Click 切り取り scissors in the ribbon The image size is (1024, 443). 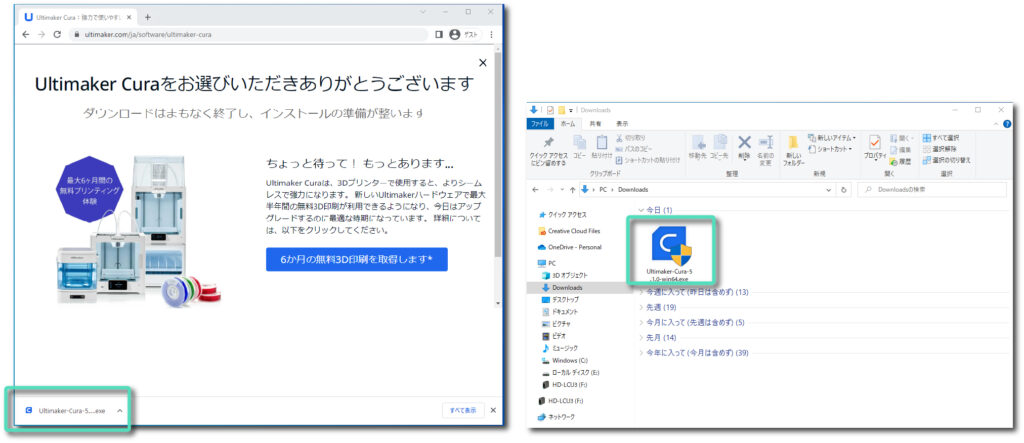pyautogui.click(x=631, y=138)
